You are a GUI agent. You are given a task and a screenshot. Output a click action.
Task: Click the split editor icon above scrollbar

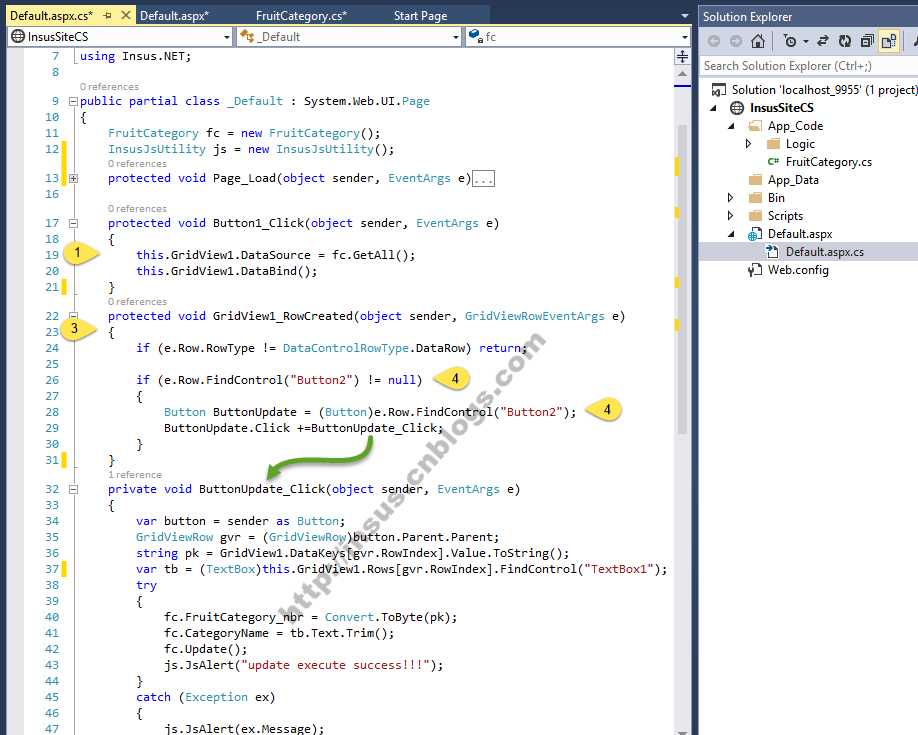click(x=683, y=57)
